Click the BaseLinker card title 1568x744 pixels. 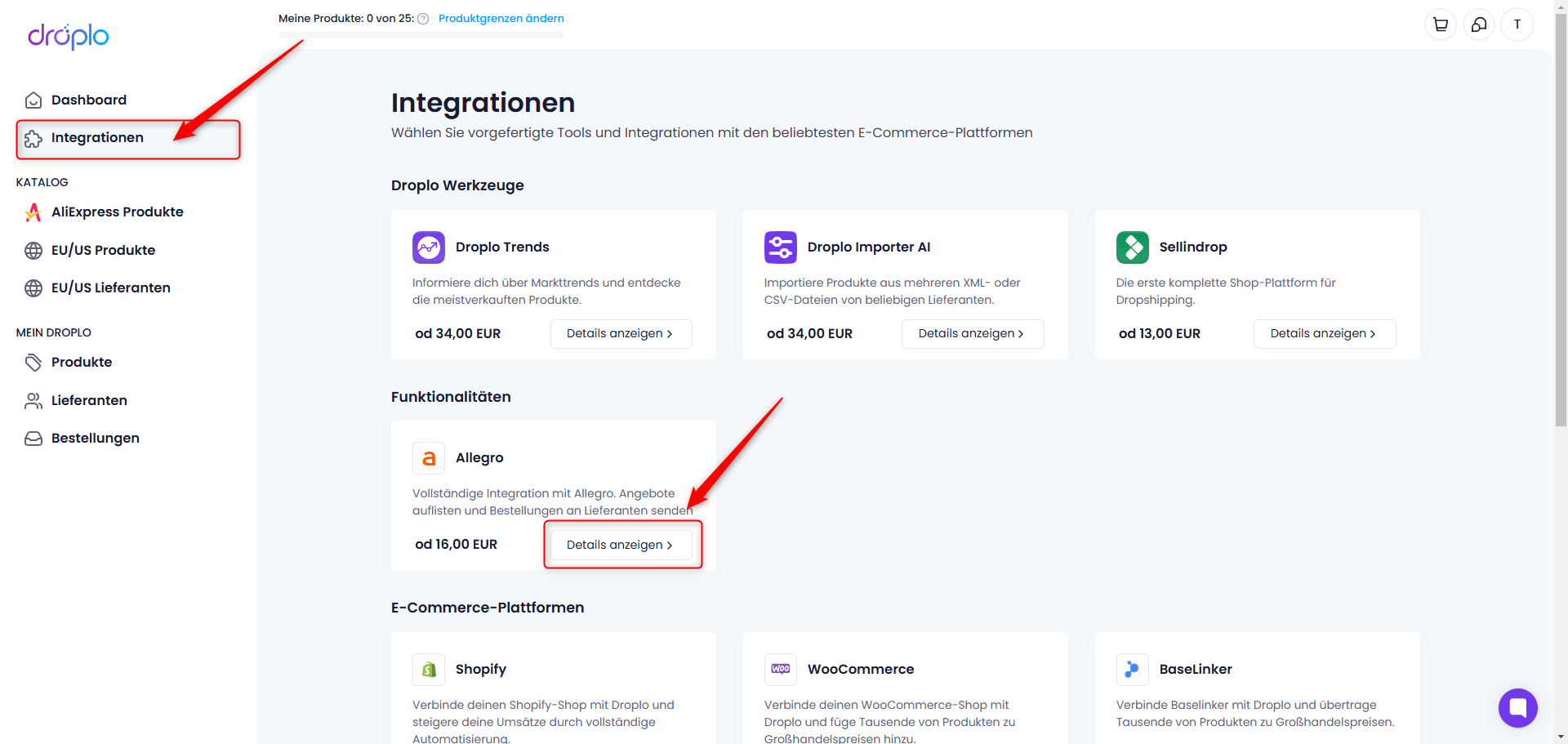coord(1196,669)
